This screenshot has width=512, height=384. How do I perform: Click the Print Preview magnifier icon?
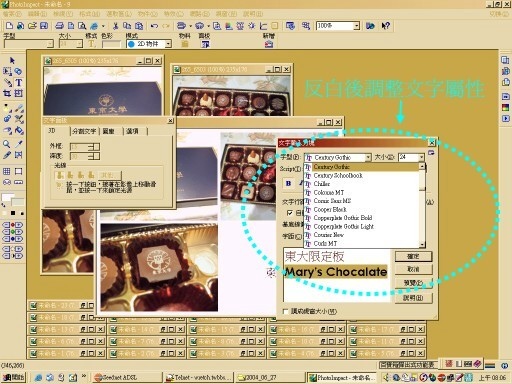click(x=82, y=26)
